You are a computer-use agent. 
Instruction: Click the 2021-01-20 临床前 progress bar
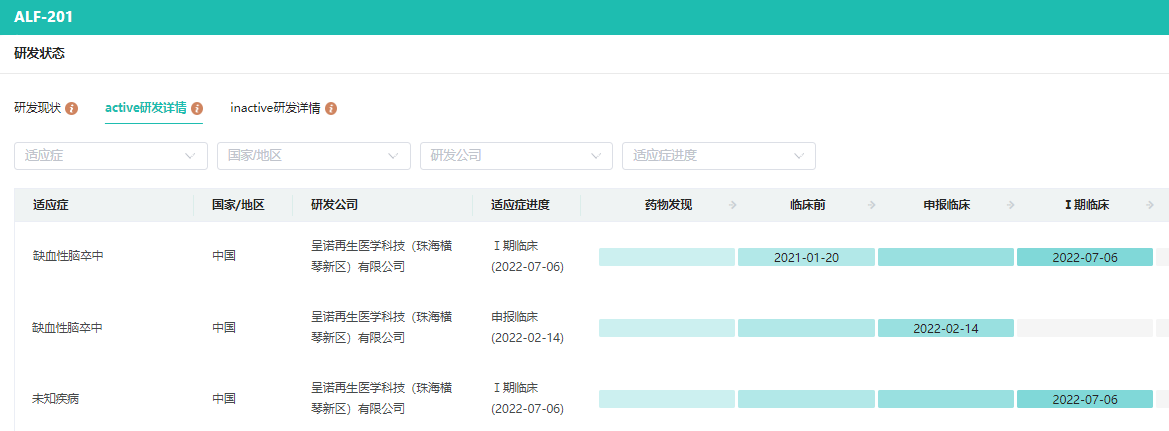click(806, 257)
